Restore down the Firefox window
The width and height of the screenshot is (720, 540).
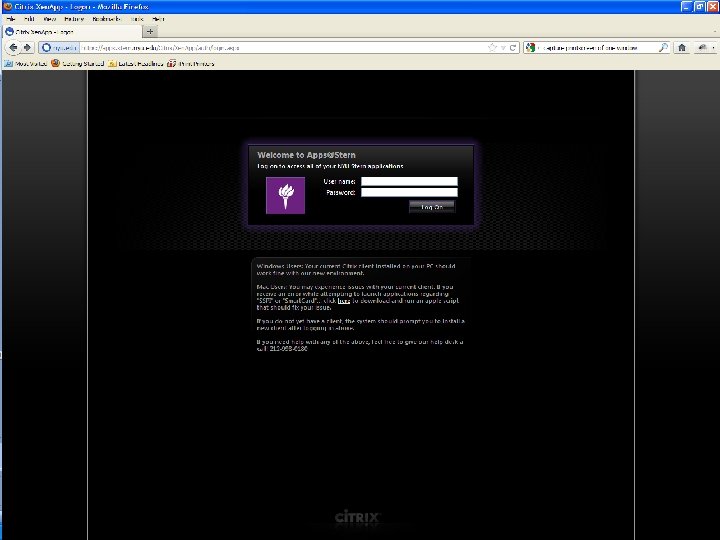(x=699, y=6)
